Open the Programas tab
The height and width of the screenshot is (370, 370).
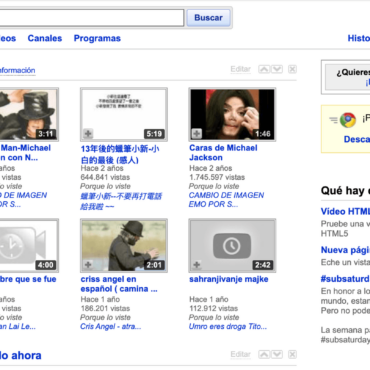coord(97,38)
